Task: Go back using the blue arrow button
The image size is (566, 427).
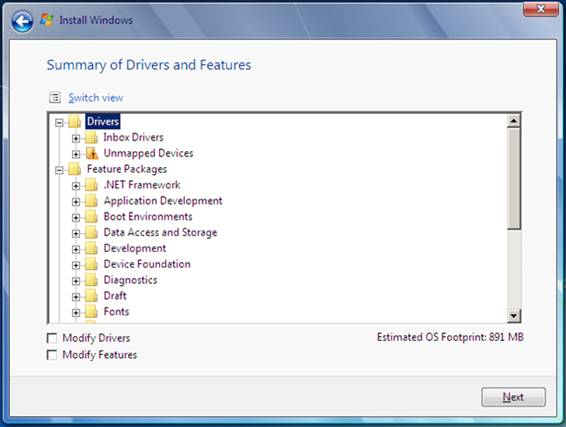Action: (22, 21)
